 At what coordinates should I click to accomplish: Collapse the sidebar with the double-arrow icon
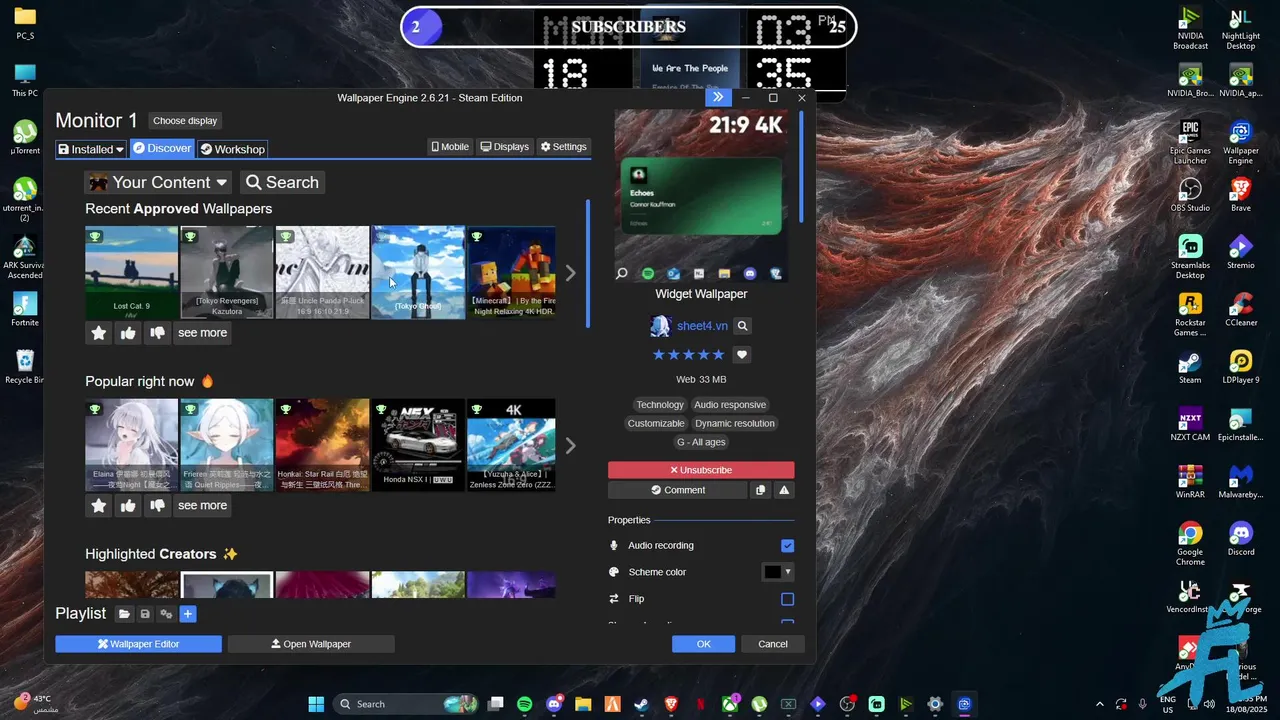[x=718, y=97]
